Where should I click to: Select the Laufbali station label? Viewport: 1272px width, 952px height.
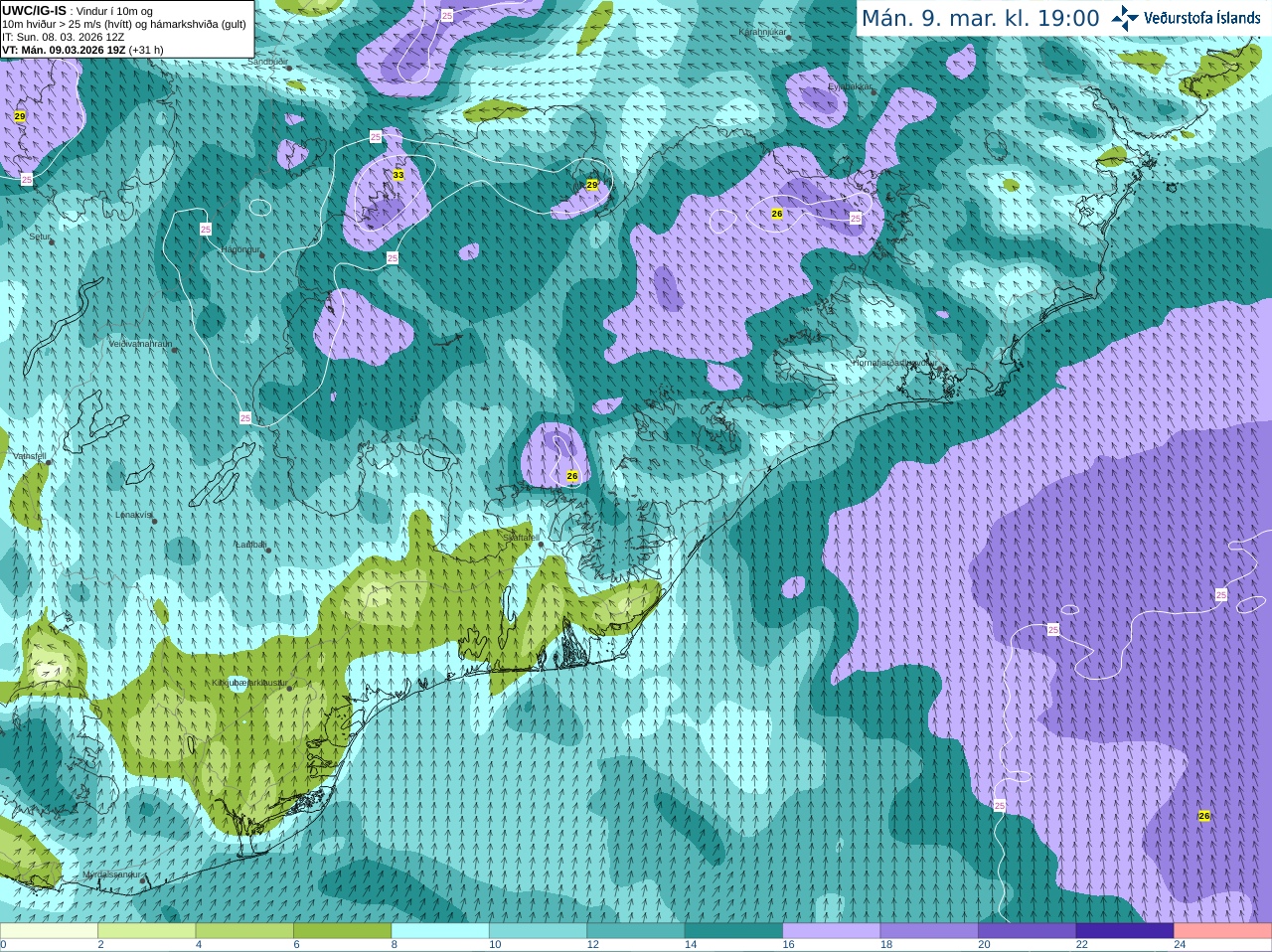pos(250,545)
